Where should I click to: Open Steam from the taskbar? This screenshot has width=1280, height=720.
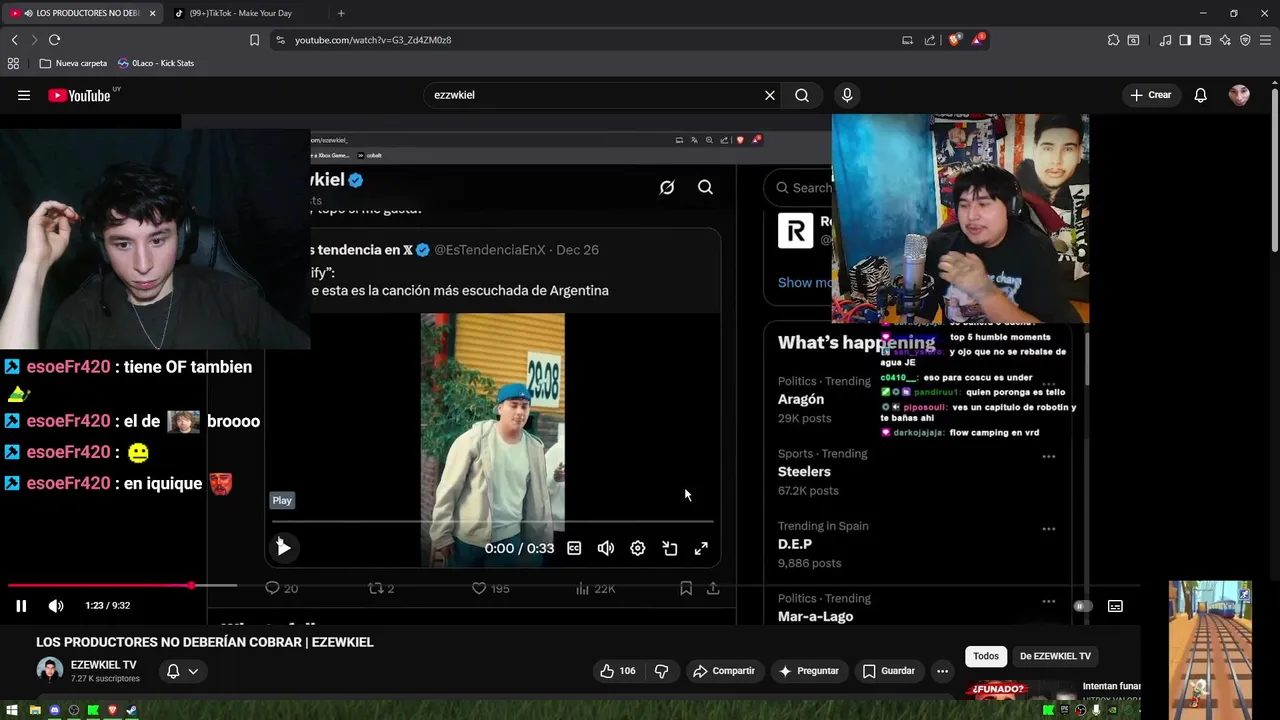tap(132, 710)
